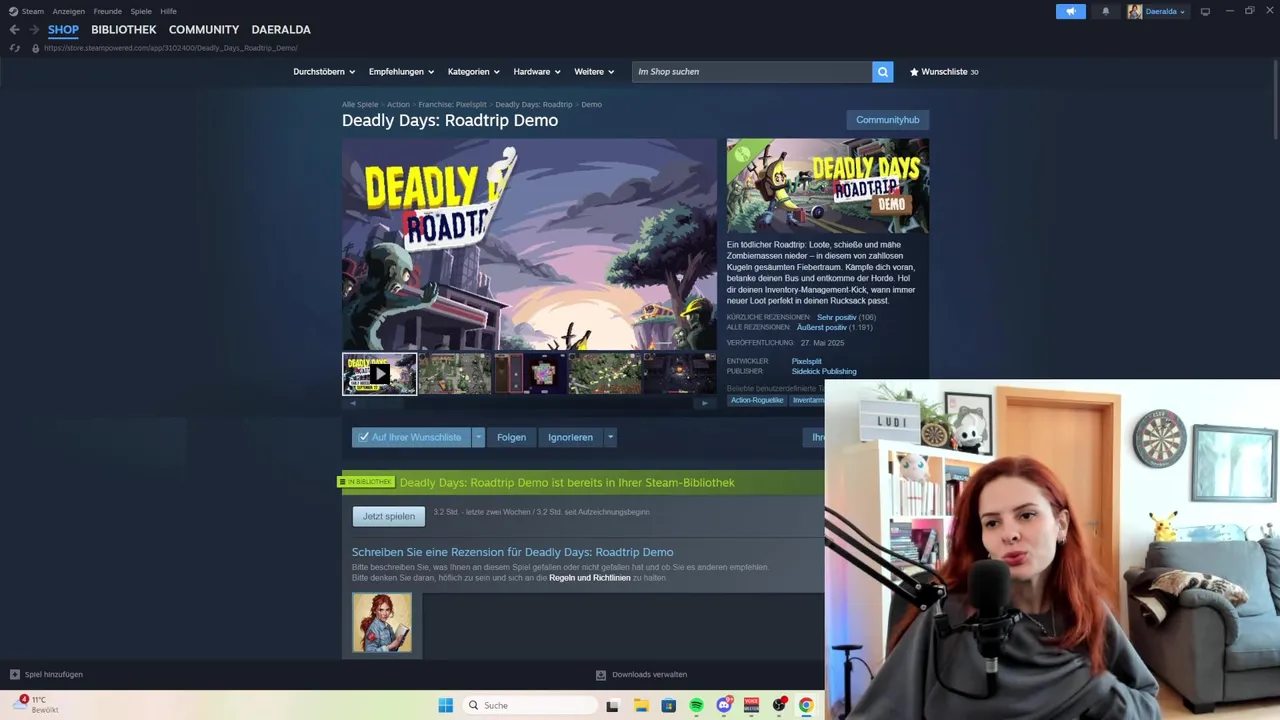Click the plus icon for Spiel hinzufügen
The image size is (1280, 720).
coord(15,674)
